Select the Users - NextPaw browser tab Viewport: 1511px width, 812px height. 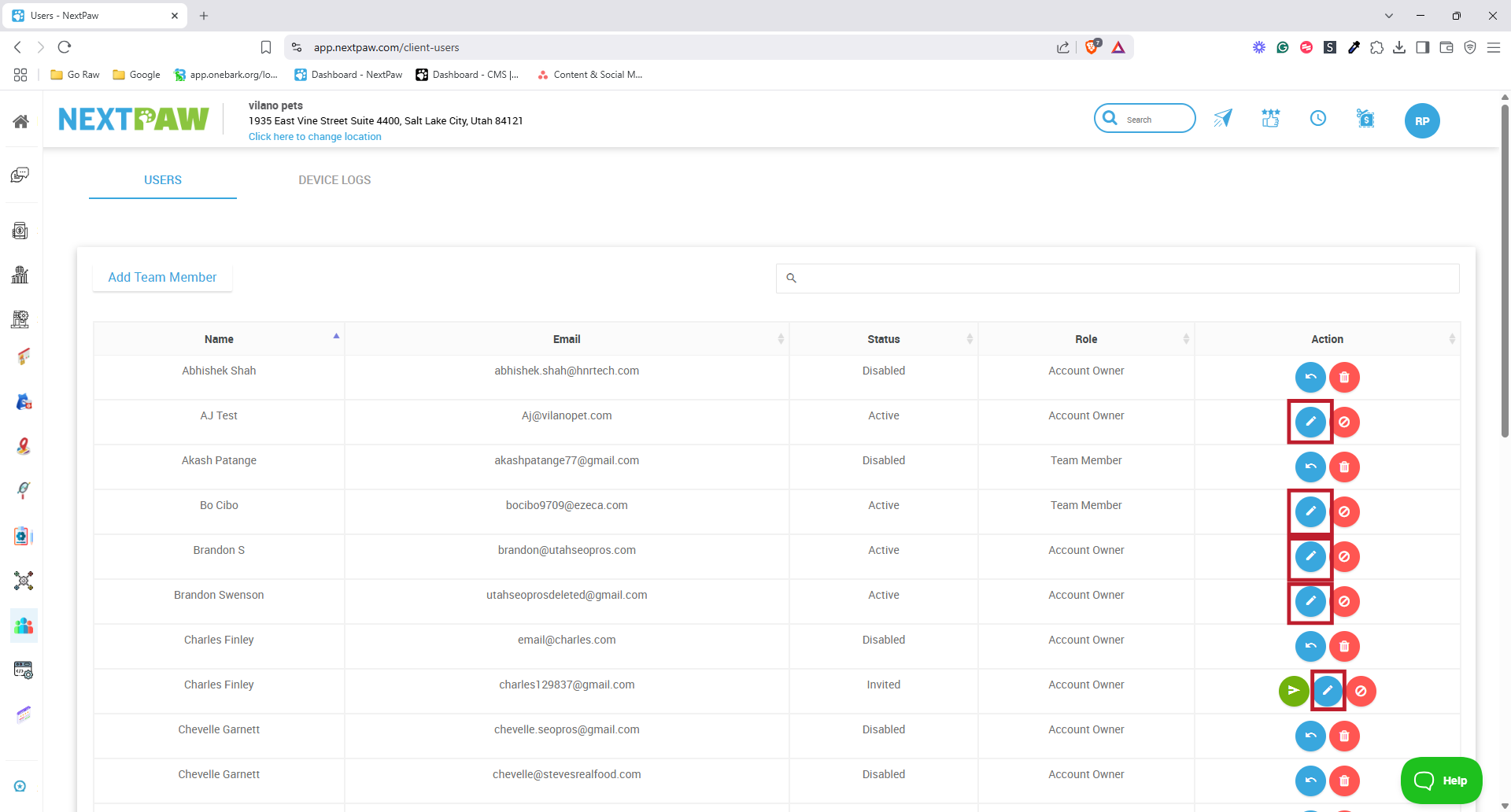click(x=95, y=16)
